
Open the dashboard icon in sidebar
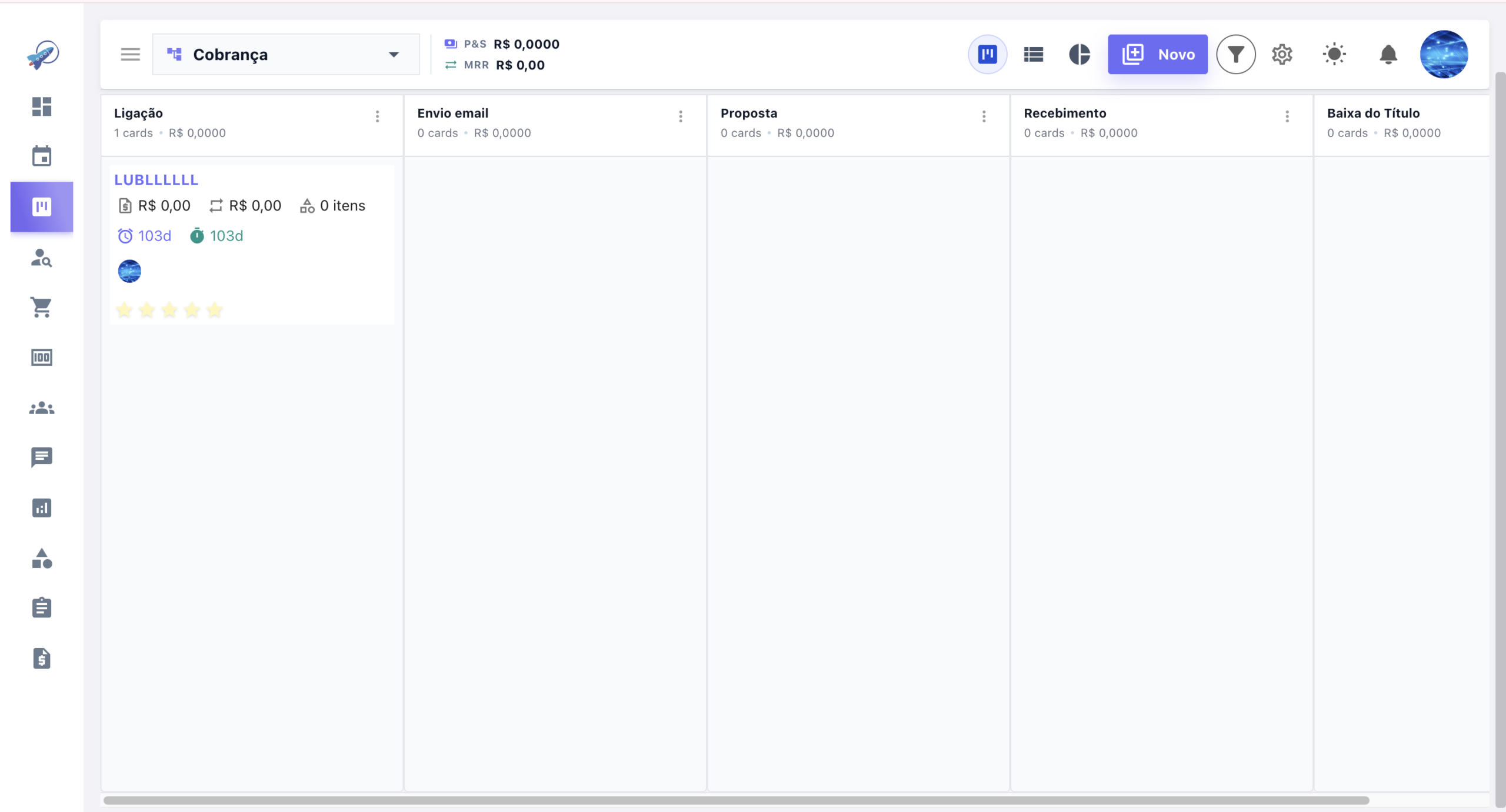(42, 106)
